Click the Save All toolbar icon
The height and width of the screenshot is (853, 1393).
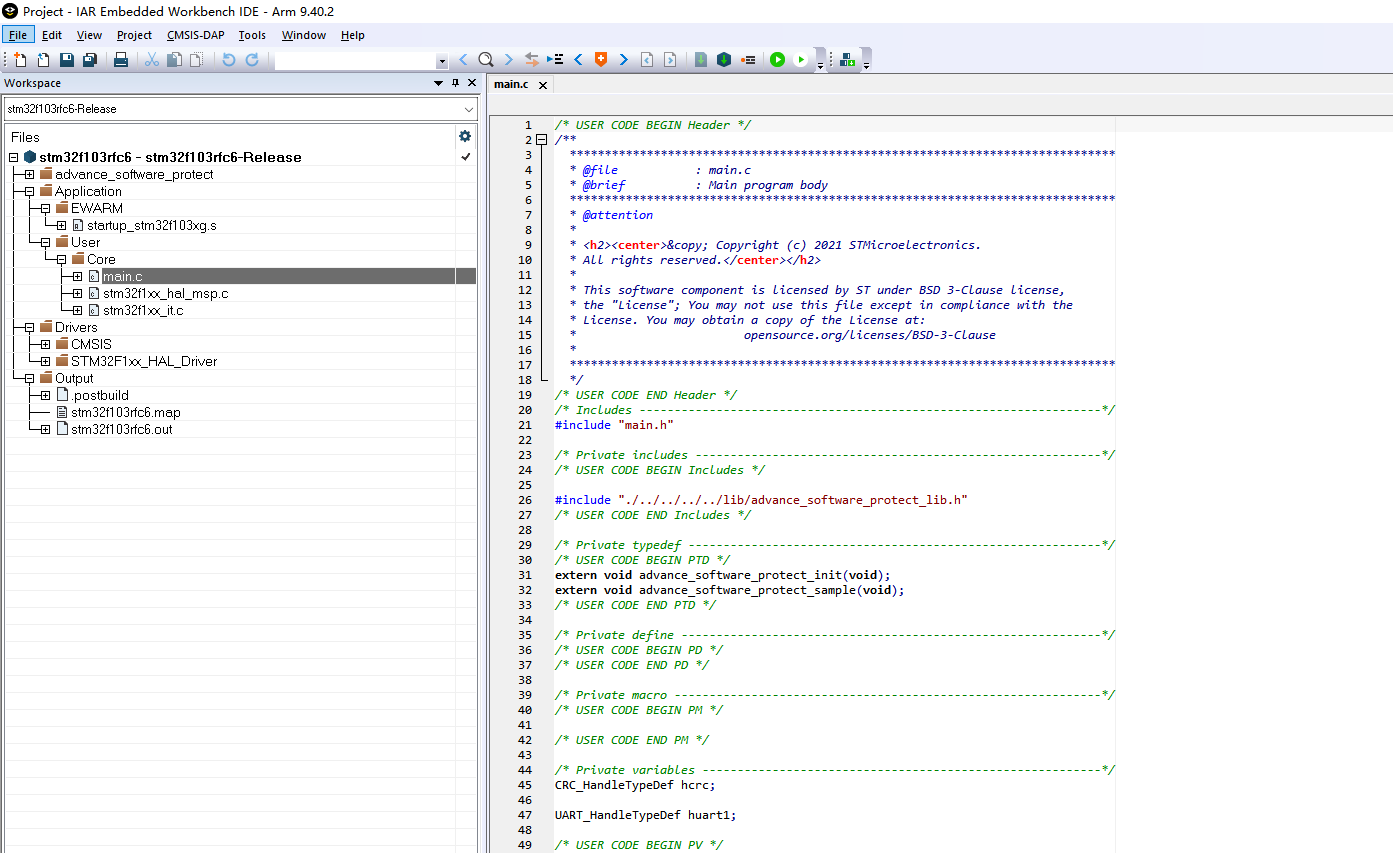click(89, 60)
